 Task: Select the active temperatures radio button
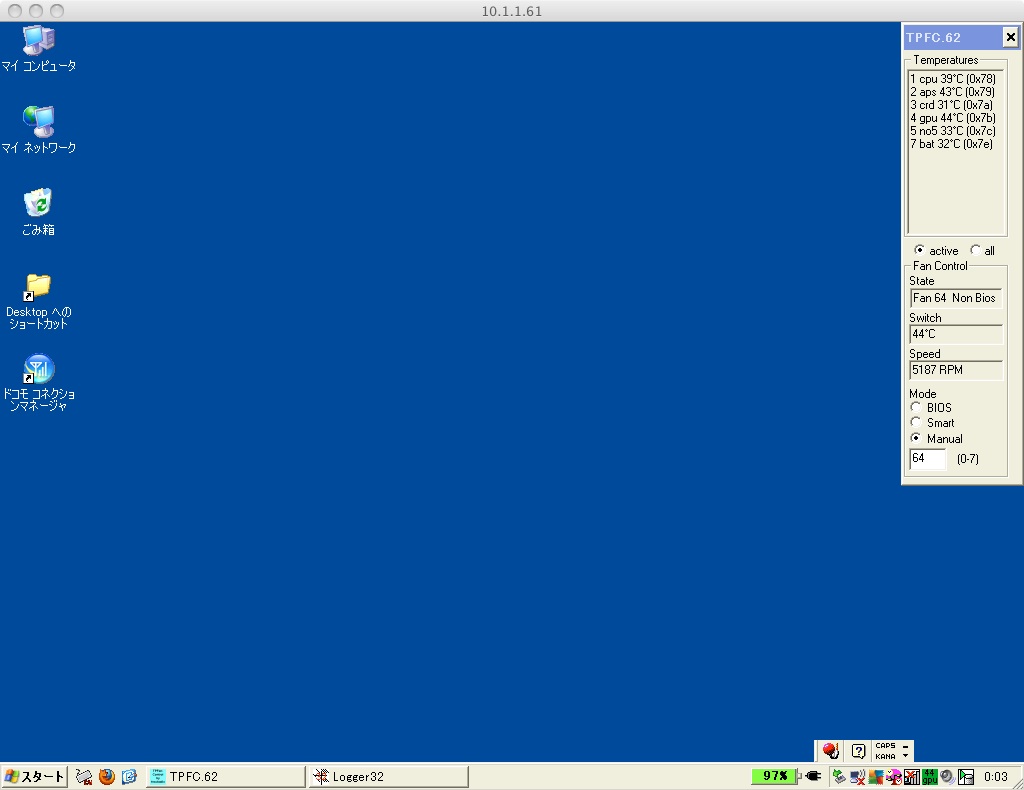pos(919,250)
